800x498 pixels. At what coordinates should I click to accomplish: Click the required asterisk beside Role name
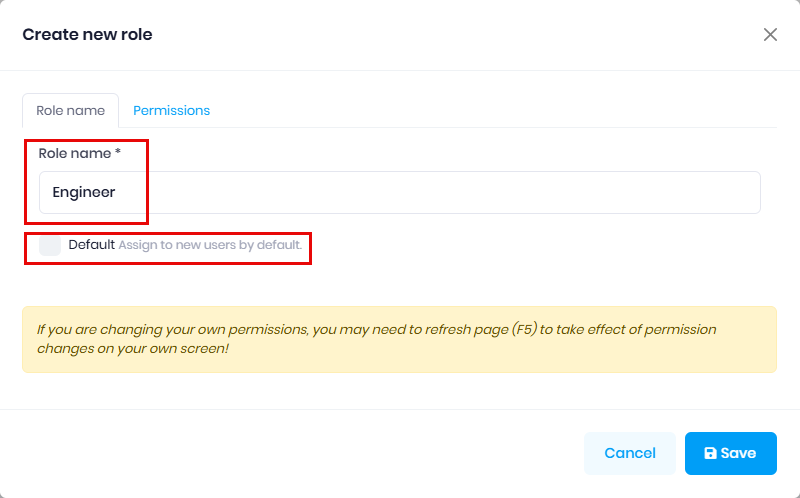click(118, 153)
